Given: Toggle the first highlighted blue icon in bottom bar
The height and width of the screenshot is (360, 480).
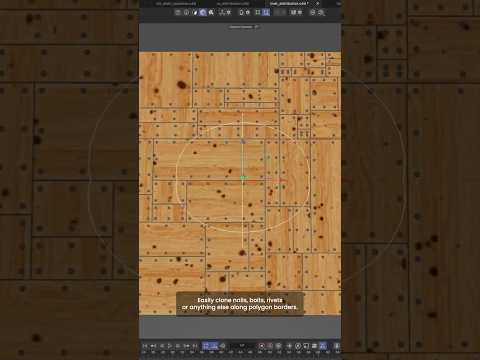Looking at the screenshot, I should coord(206,346).
